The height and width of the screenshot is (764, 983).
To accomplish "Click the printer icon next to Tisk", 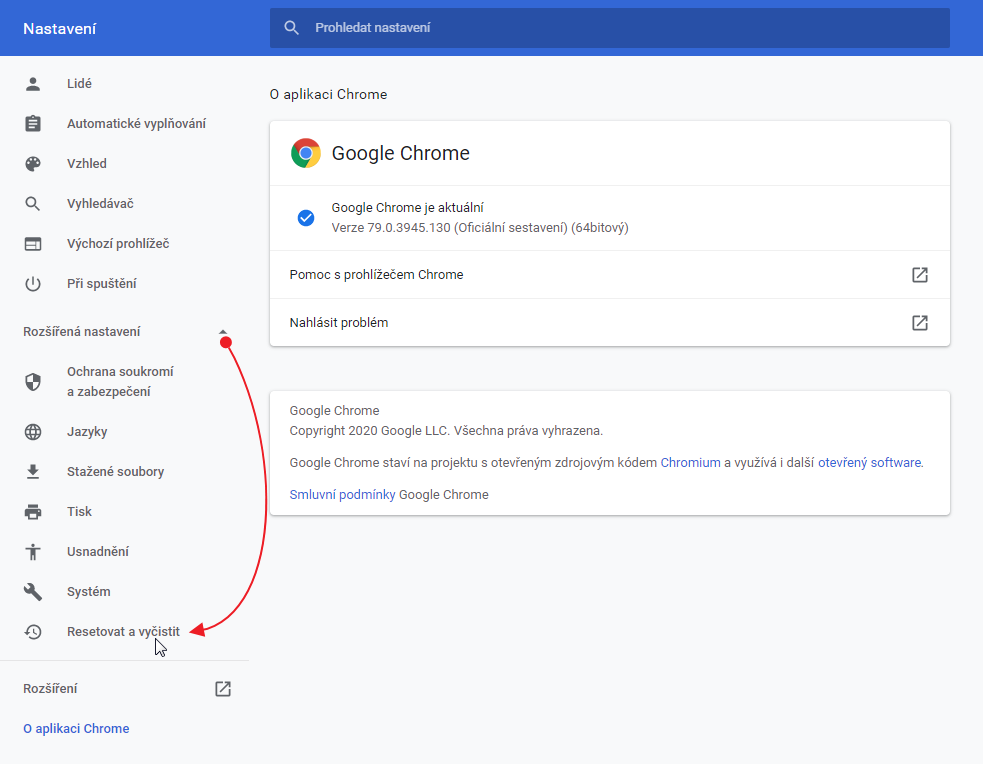I will (x=33, y=512).
